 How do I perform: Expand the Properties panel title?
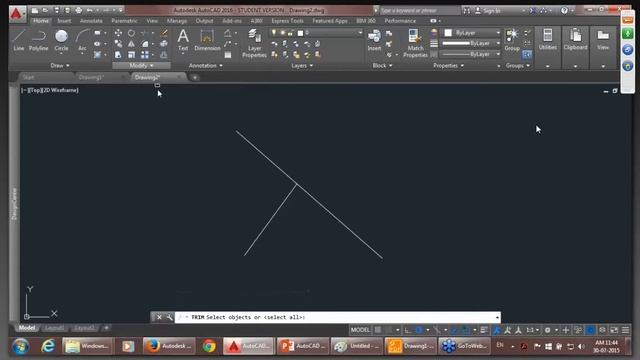pyautogui.click(x=448, y=65)
